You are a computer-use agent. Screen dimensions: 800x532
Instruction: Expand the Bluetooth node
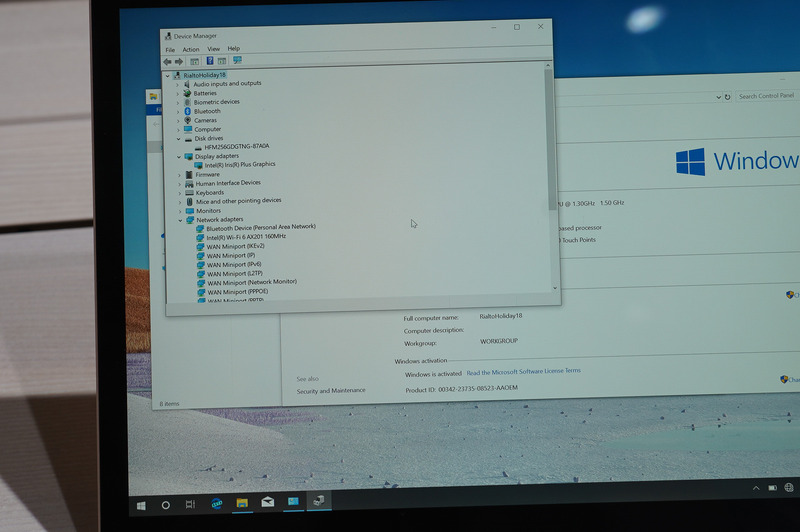(178, 112)
